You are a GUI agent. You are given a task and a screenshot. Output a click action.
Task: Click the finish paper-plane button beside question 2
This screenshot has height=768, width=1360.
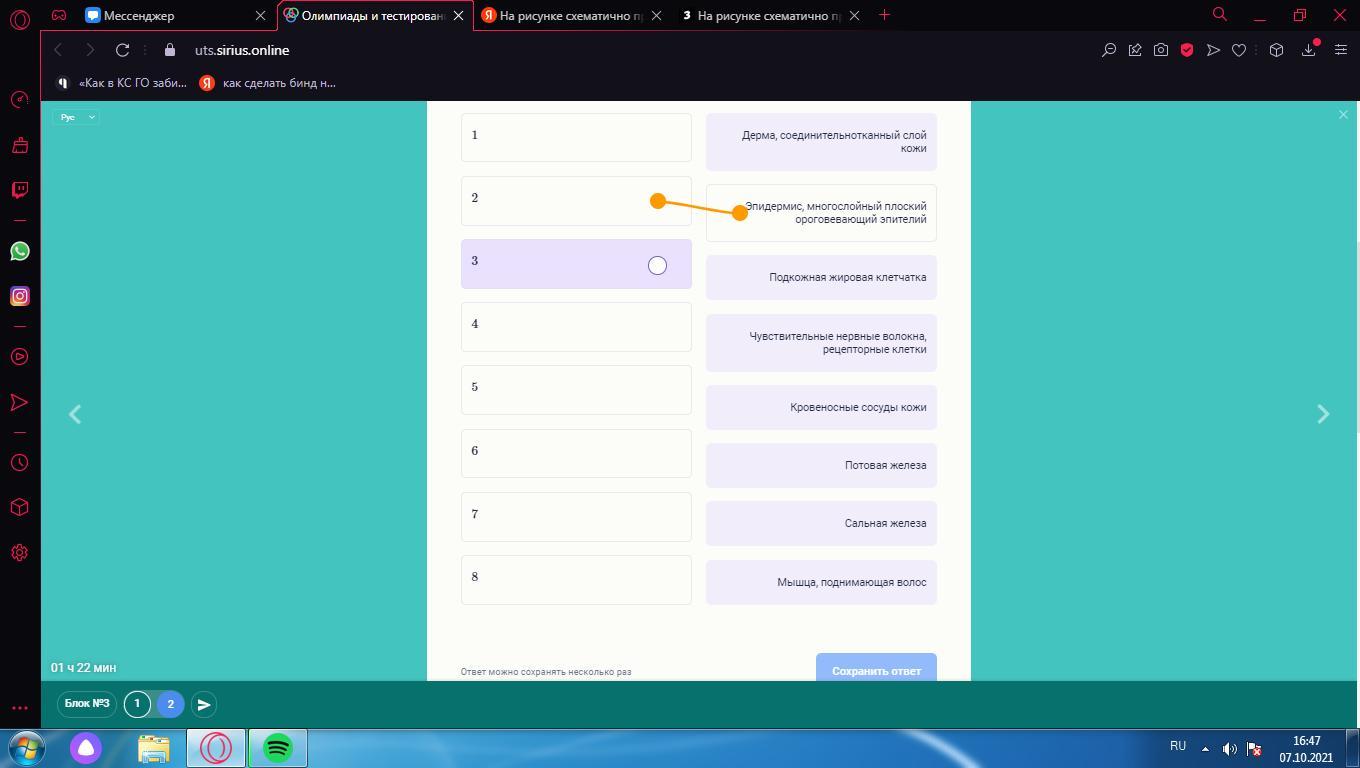pyautogui.click(x=204, y=704)
